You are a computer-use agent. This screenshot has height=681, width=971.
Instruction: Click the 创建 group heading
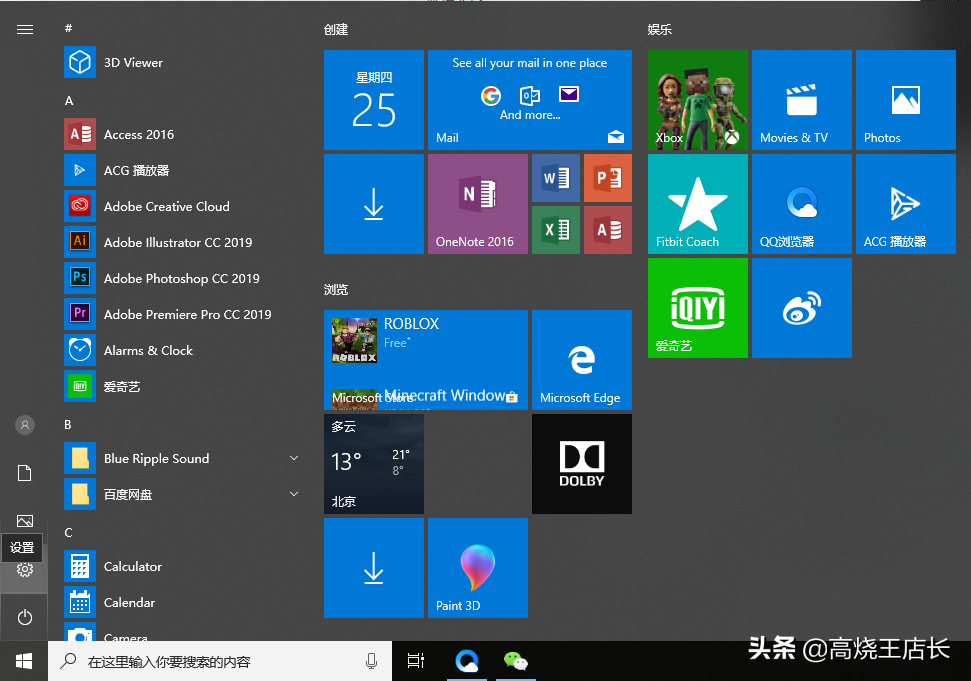tap(336, 30)
